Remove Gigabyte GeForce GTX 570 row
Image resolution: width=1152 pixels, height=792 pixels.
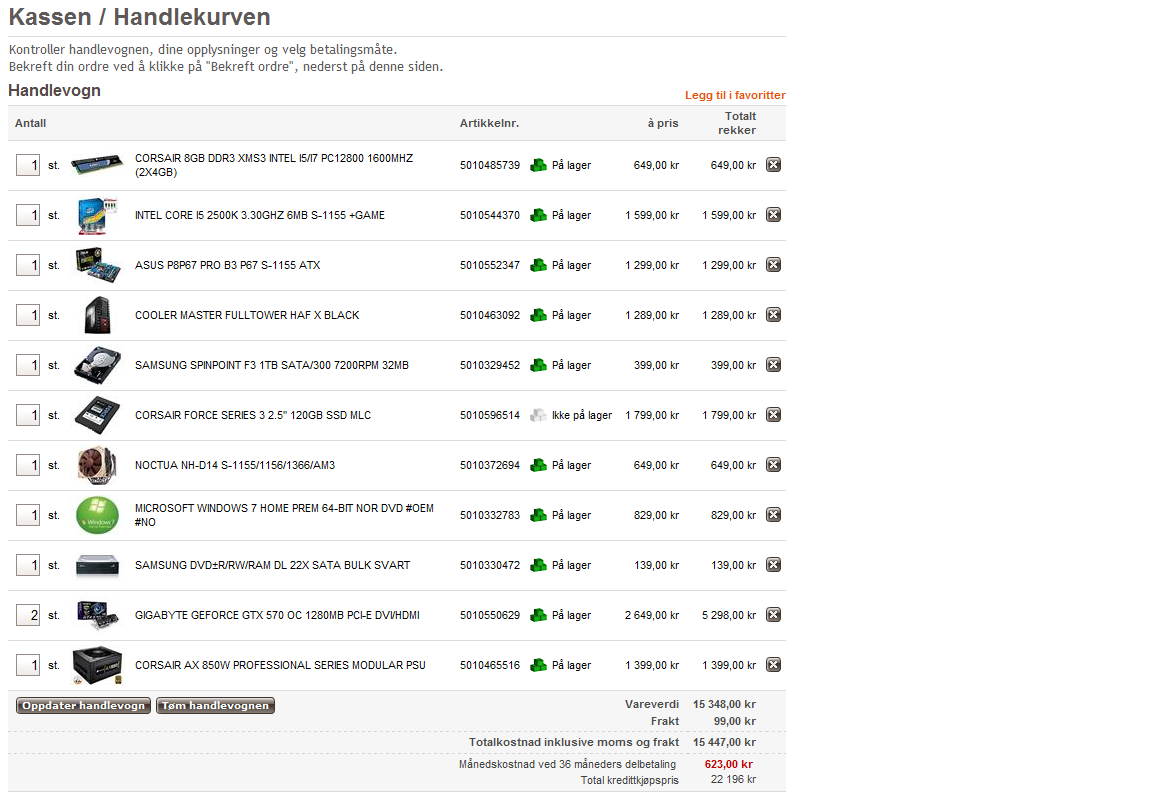(x=773, y=614)
